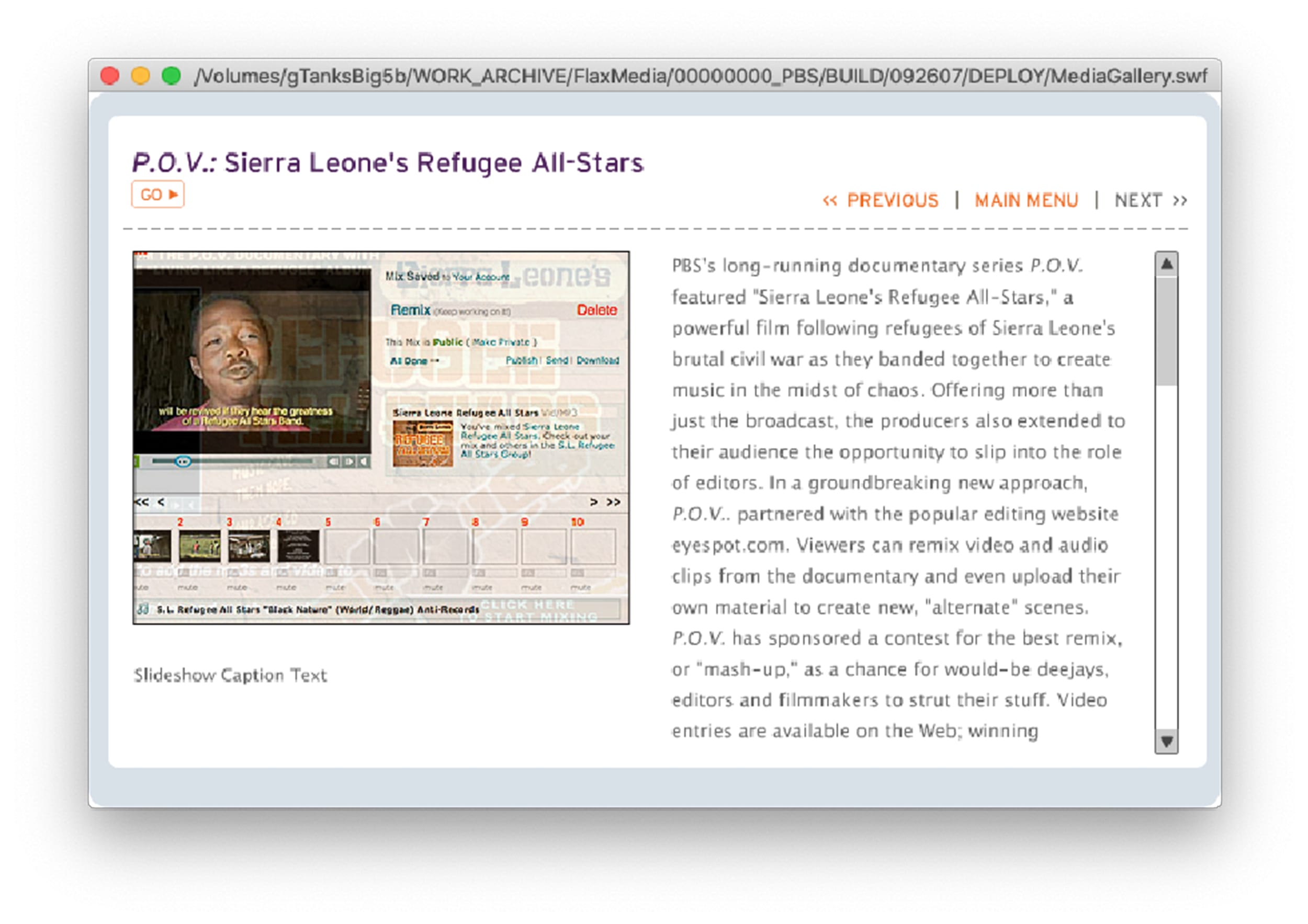
Task: Click the text panel scrollbar thumb
Action: pos(1166,330)
